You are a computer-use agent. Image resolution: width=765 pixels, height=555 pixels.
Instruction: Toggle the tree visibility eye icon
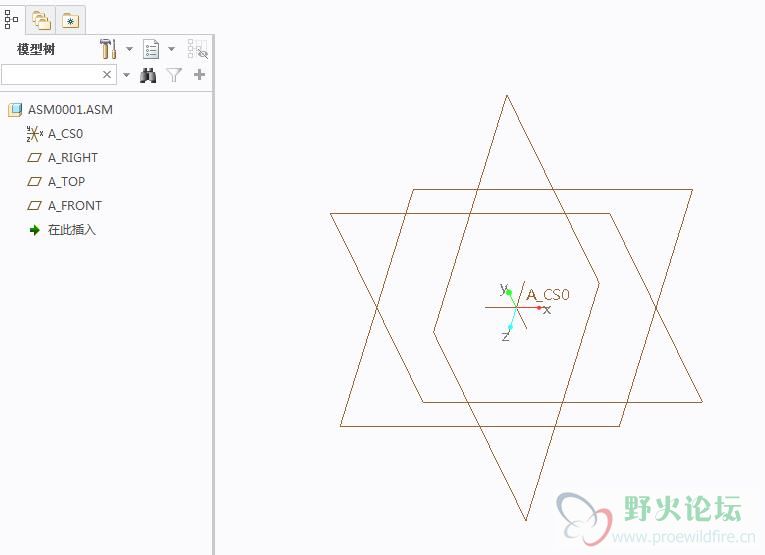point(198,49)
